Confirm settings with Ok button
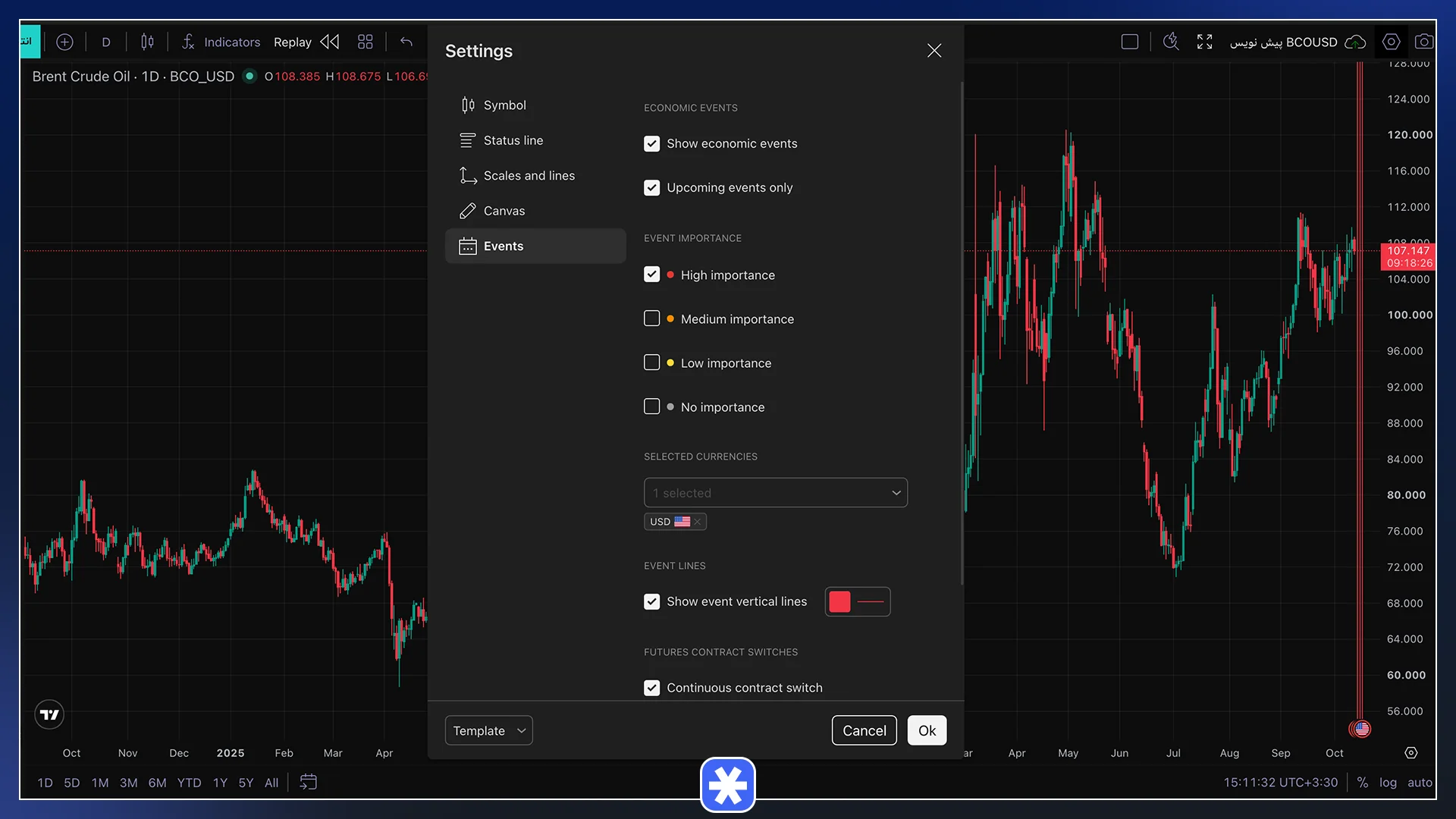The width and height of the screenshot is (1456, 819). (x=927, y=730)
